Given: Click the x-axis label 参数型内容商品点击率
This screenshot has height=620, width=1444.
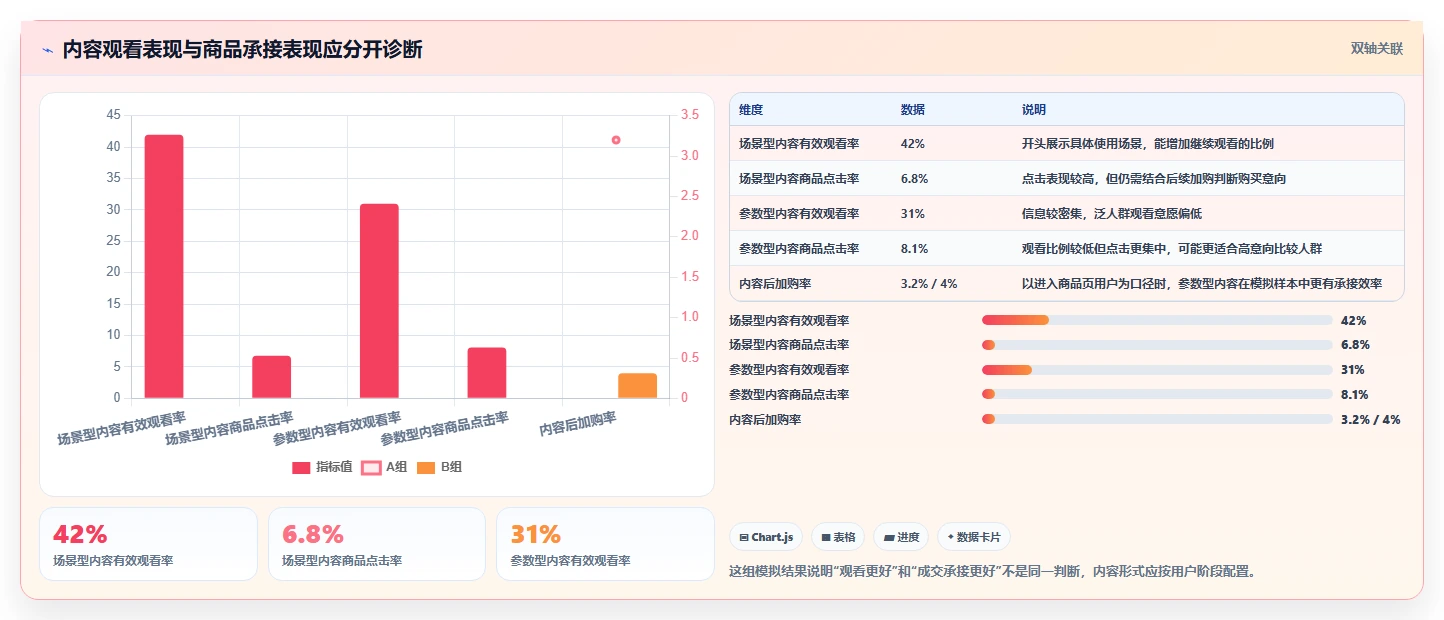Looking at the screenshot, I should click(x=444, y=429).
